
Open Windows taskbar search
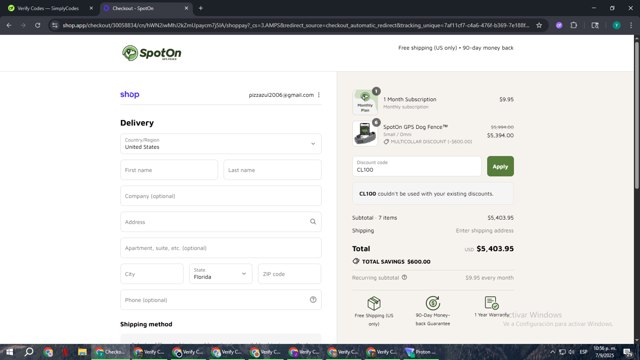coord(29,352)
